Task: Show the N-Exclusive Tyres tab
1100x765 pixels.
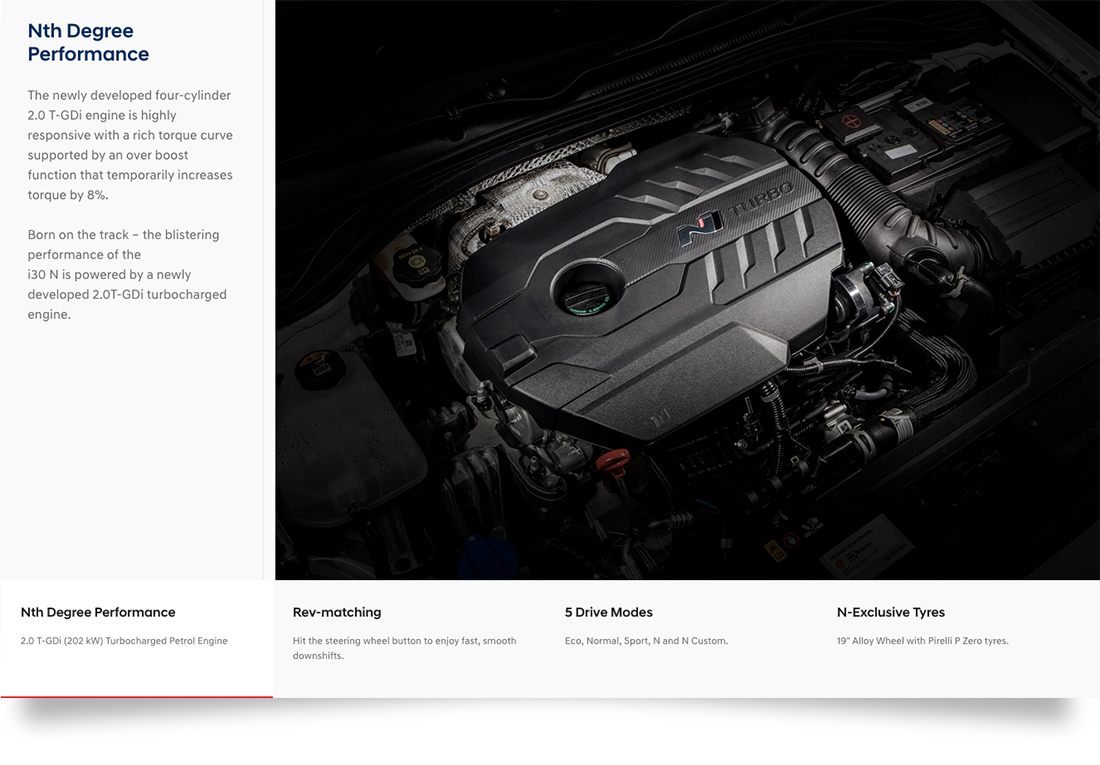Action: coord(890,612)
